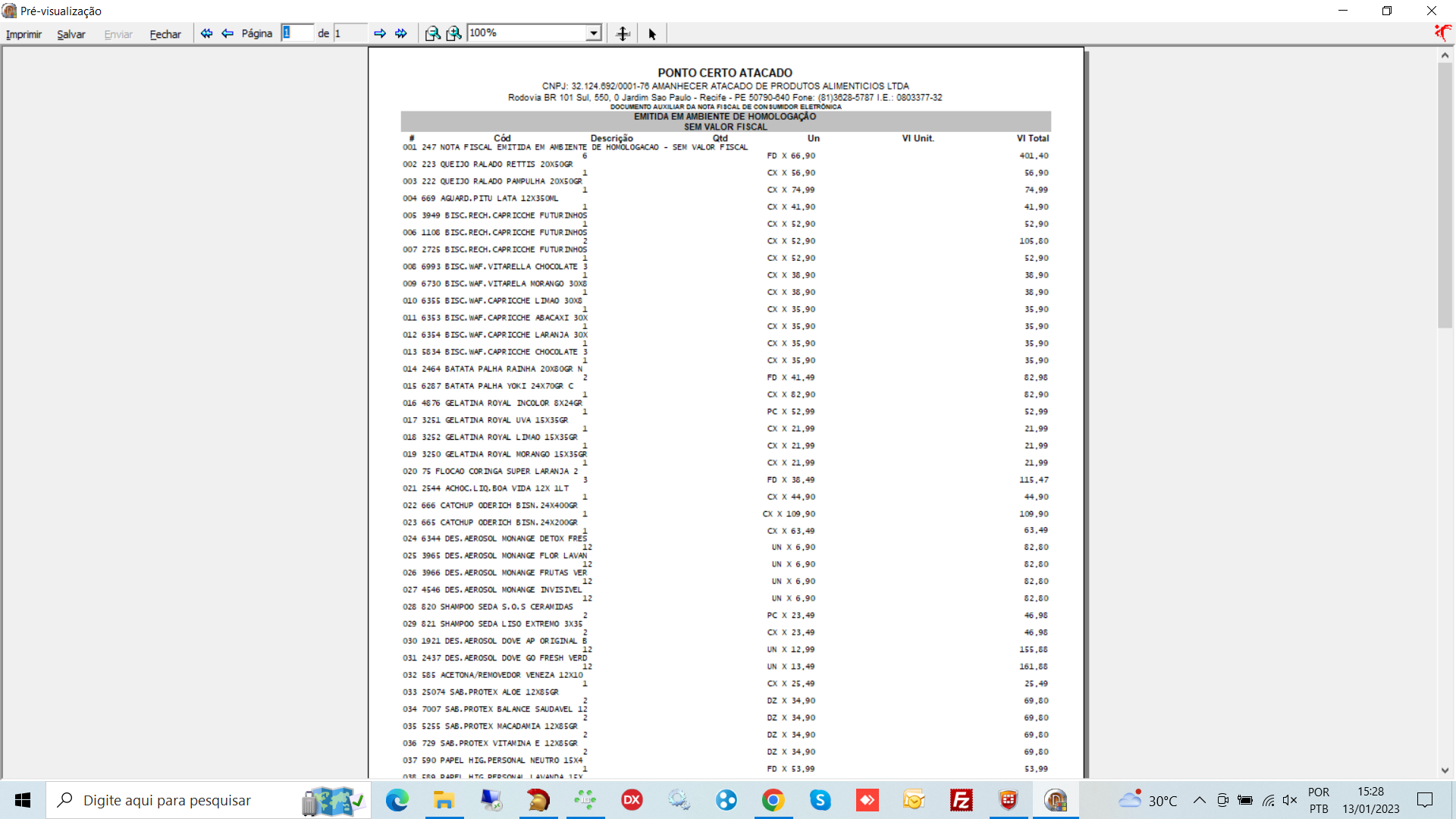Click the Fechar menu item
Image resolution: width=1456 pixels, height=819 pixels.
click(165, 34)
